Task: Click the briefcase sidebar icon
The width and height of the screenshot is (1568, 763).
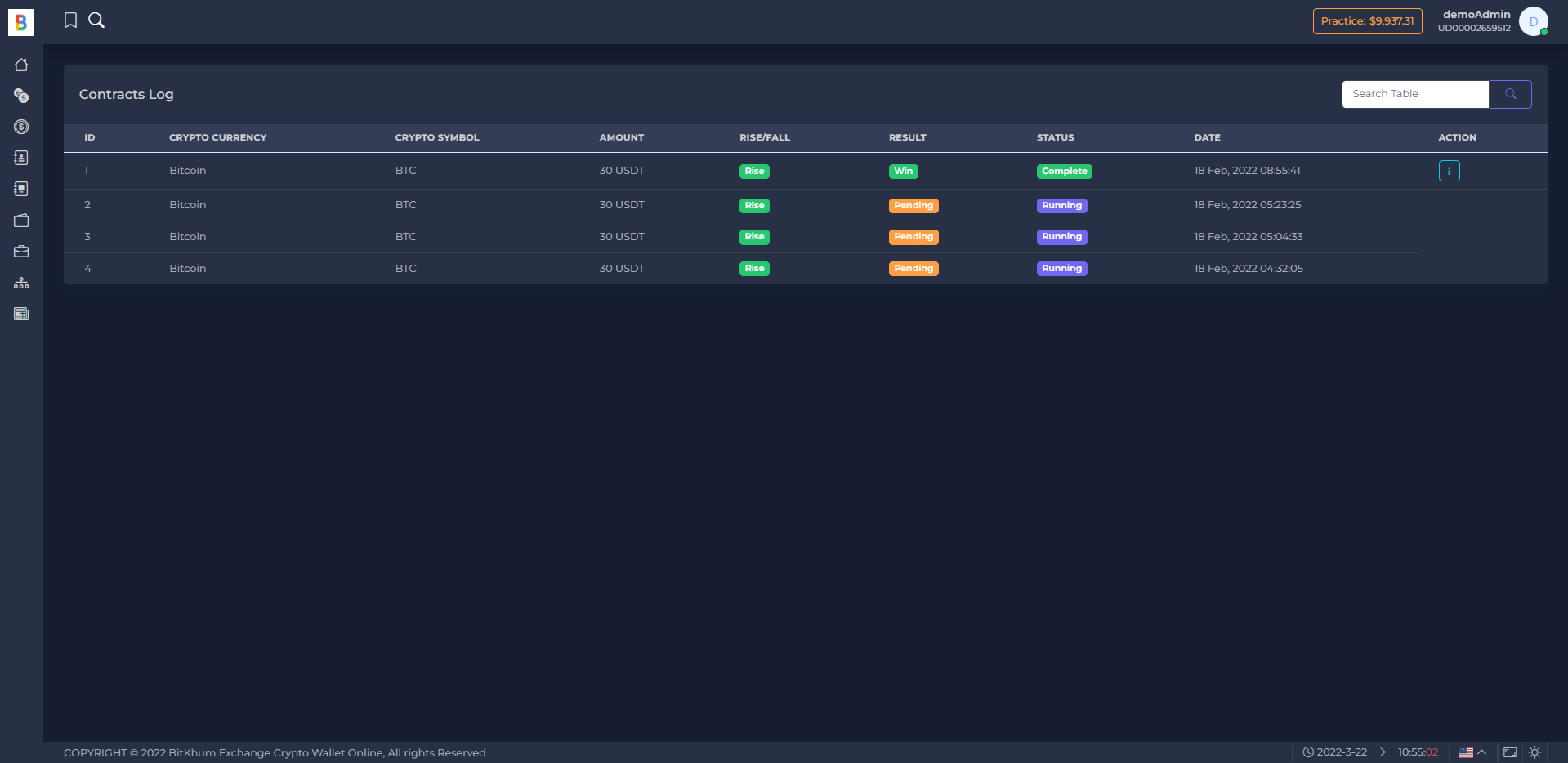Action: pos(21,252)
